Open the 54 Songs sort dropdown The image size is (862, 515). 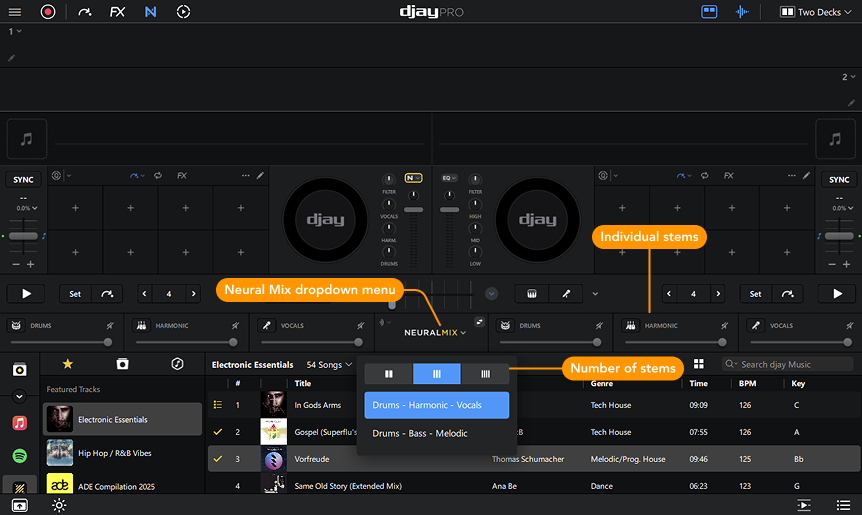point(329,365)
